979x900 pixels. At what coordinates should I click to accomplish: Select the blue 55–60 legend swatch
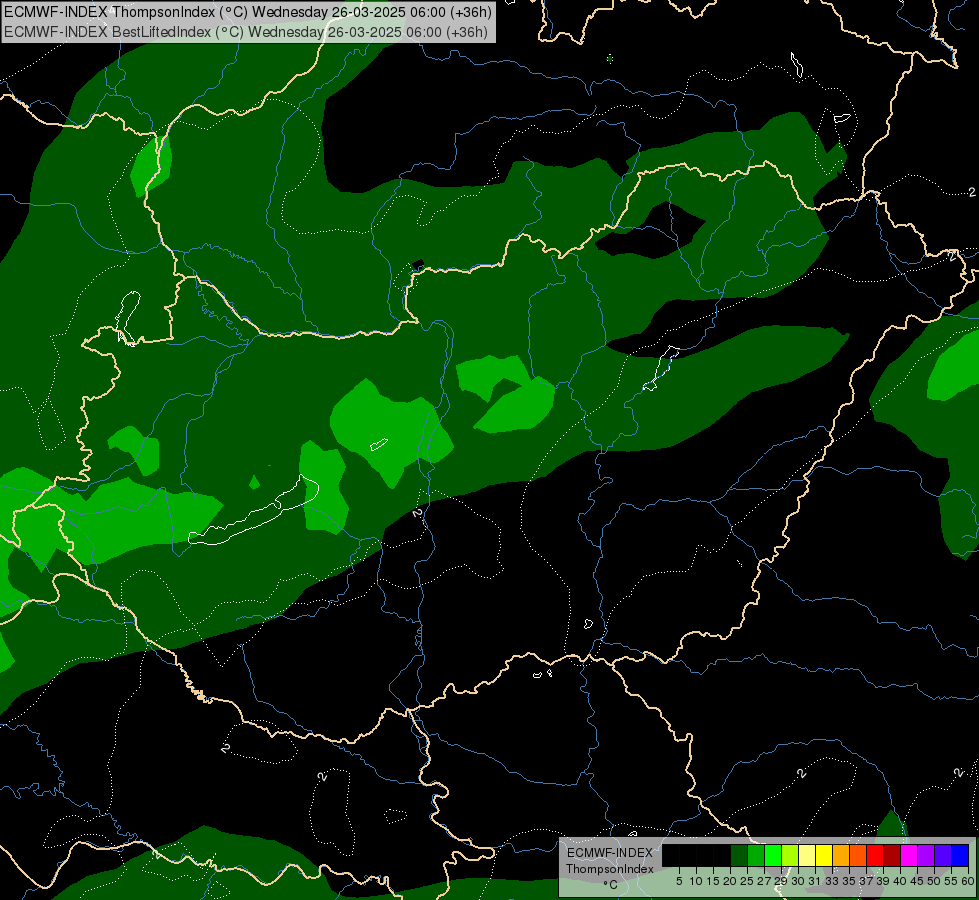click(x=960, y=856)
